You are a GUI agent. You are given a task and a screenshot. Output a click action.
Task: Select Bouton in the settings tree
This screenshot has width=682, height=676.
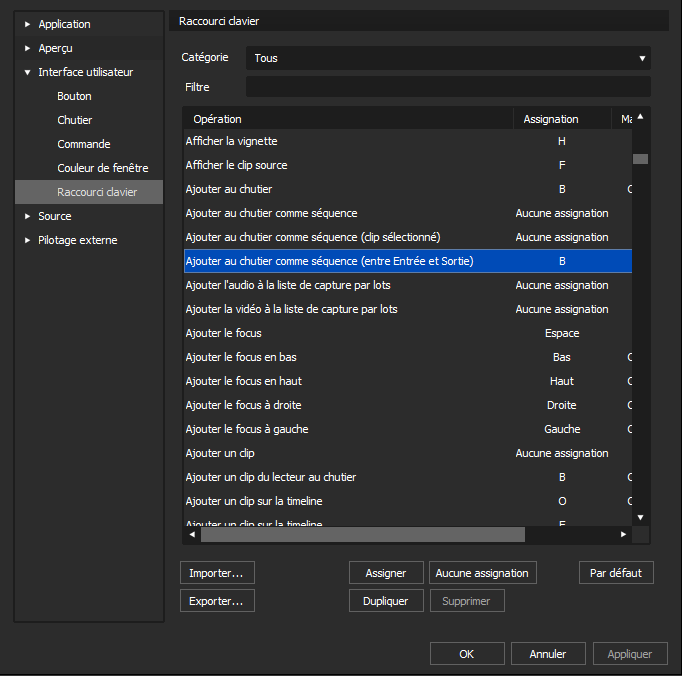[x=74, y=96]
